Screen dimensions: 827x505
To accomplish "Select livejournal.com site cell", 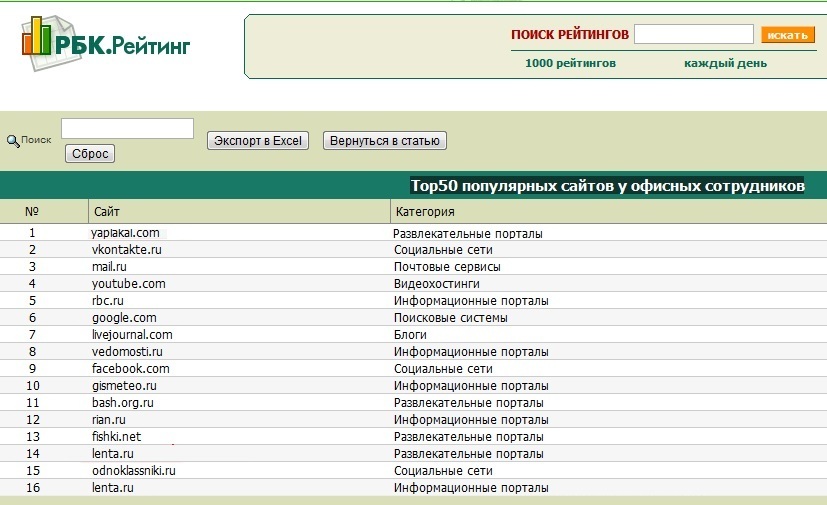I will coord(132,335).
